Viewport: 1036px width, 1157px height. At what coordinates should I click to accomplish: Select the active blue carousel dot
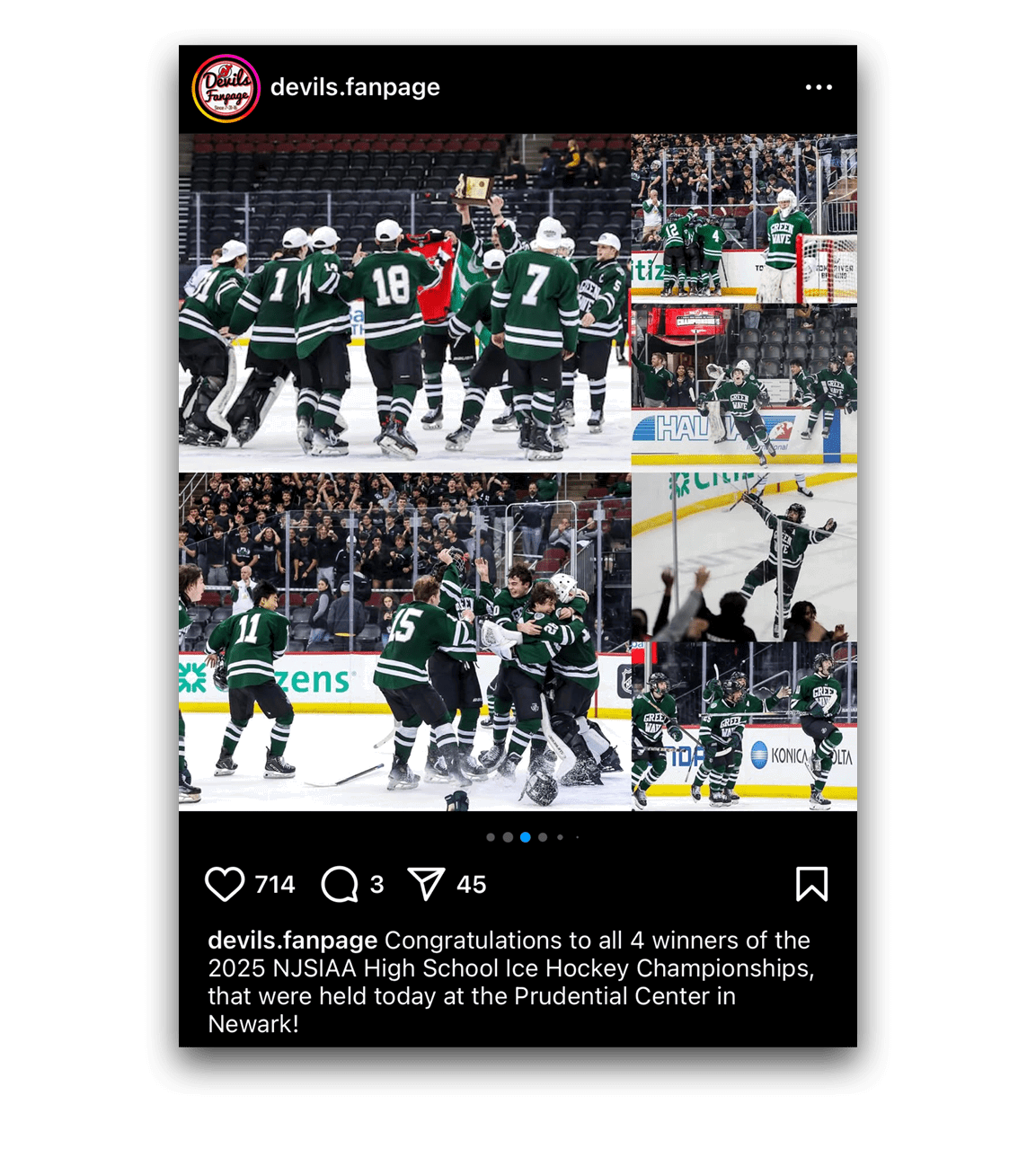[525, 837]
